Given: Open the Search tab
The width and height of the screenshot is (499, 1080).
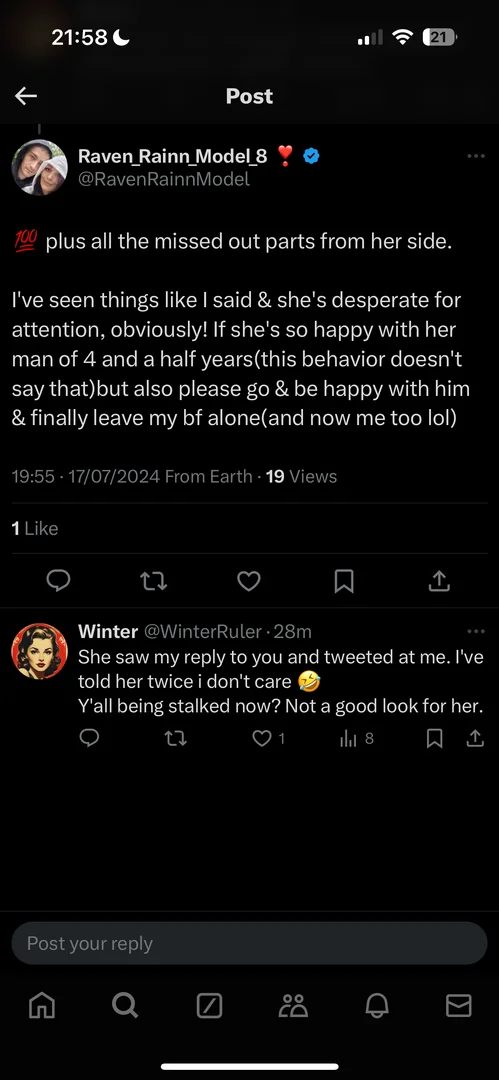Looking at the screenshot, I should 125,1006.
